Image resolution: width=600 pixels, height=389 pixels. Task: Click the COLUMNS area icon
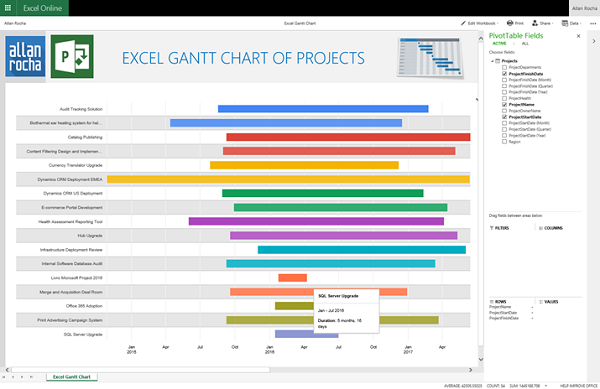(x=541, y=228)
